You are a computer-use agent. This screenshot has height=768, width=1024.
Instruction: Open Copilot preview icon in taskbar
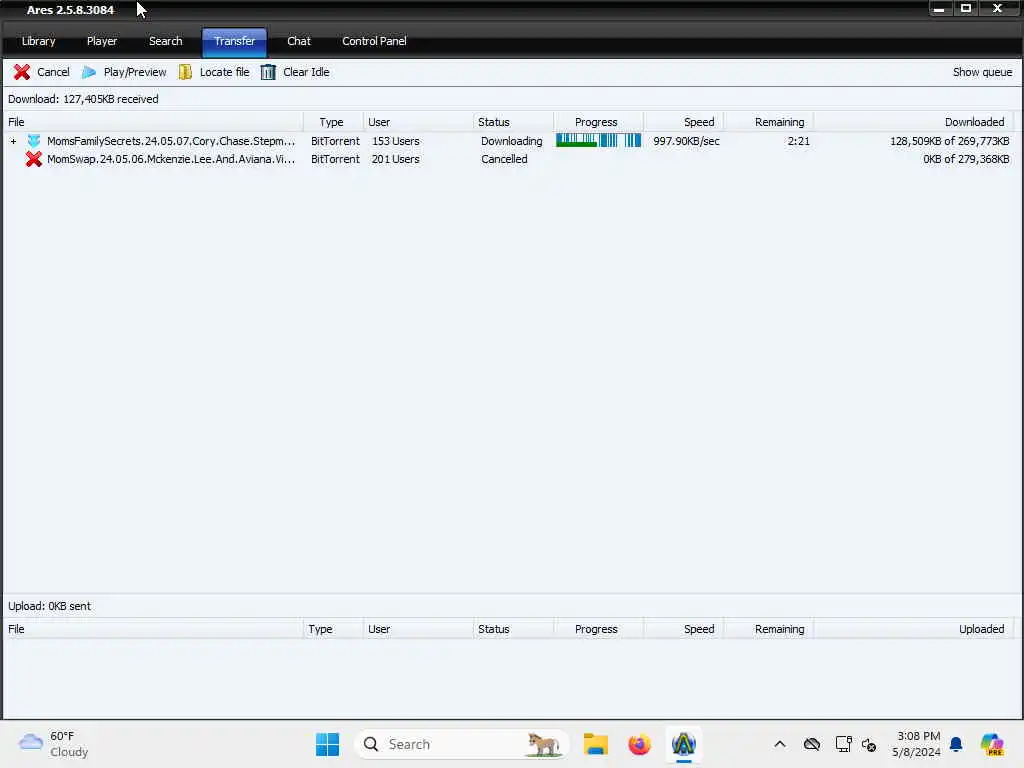[992, 744]
